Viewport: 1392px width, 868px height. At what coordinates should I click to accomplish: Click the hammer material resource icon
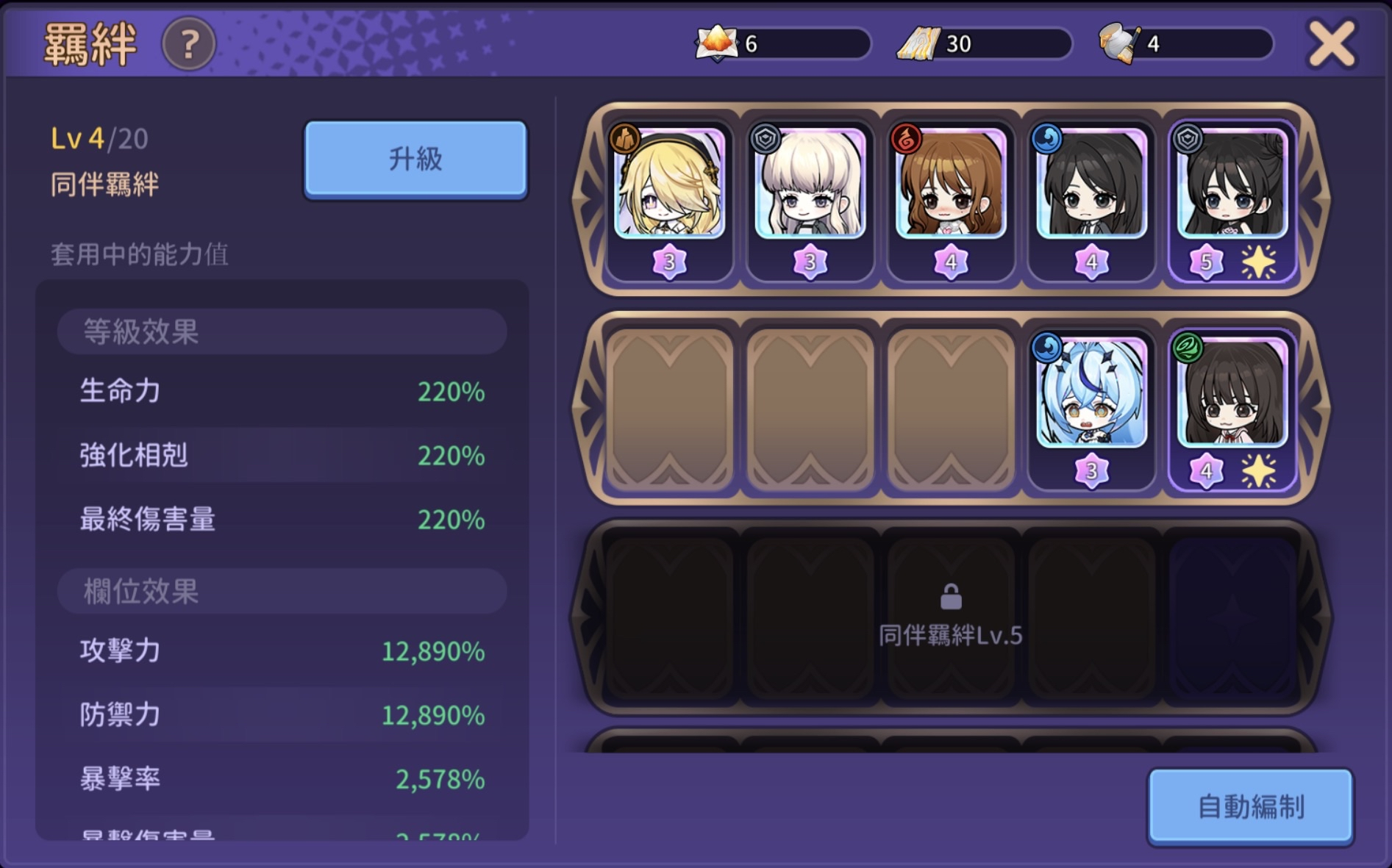(x=1119, y=43)
